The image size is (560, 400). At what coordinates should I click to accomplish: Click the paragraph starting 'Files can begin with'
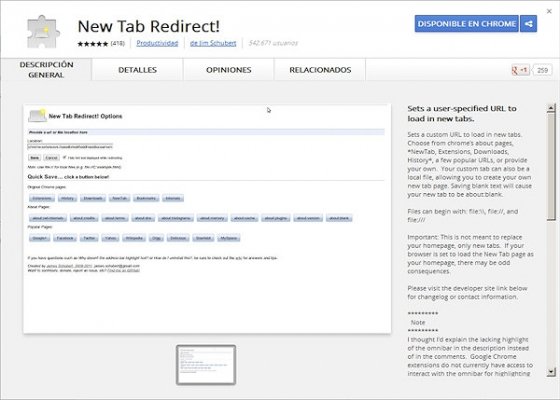(463, 216)
